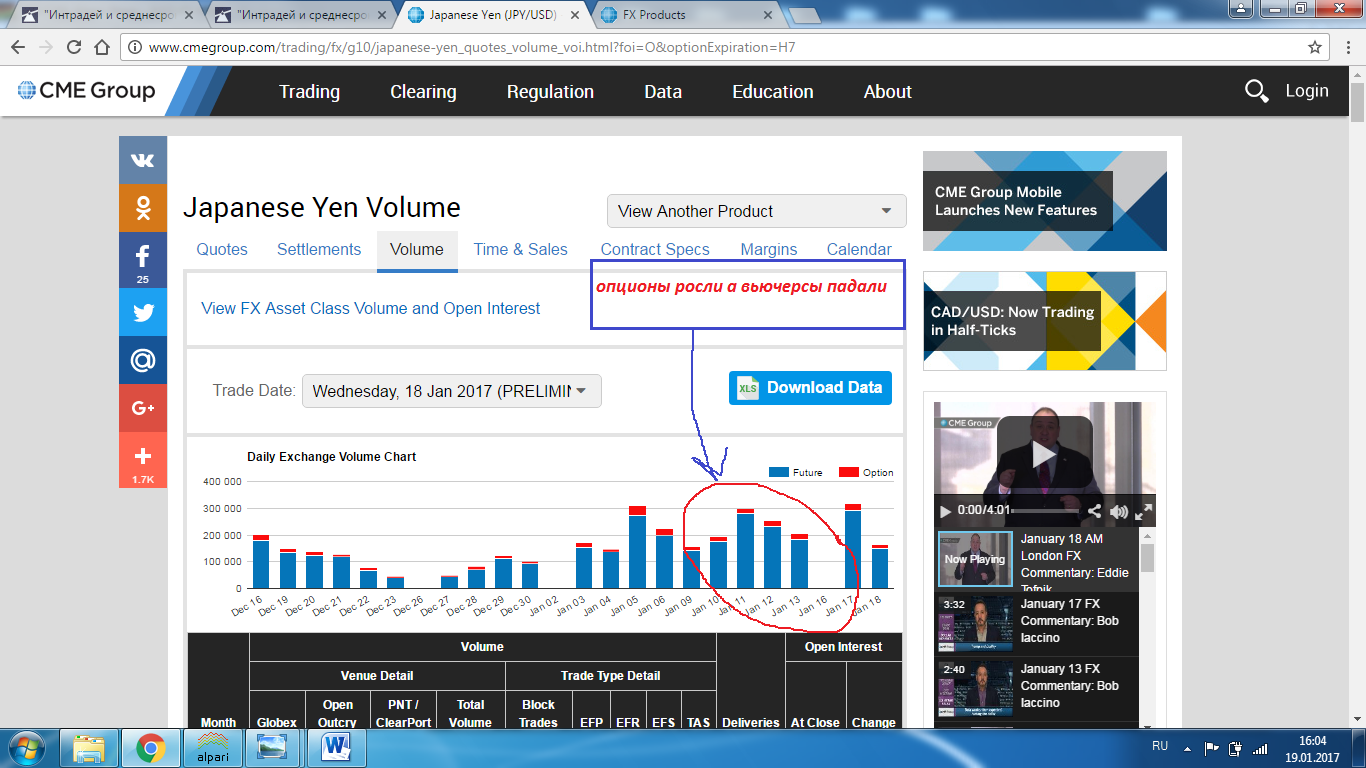This screenshot has width=1366, height=768.
Task: Open Windows Start menu
Action: tap(27, 746)
